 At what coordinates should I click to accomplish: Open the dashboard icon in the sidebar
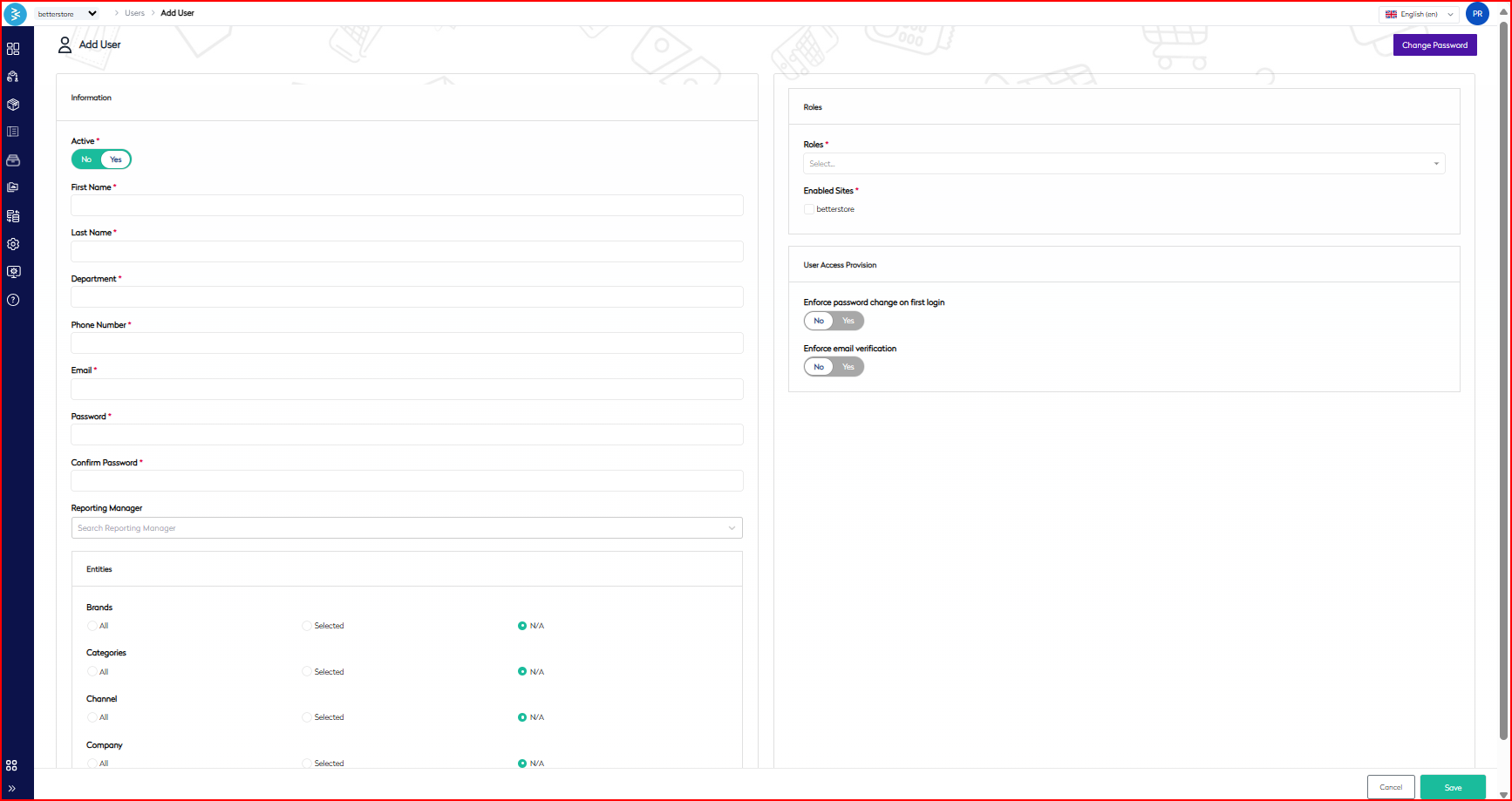[x=13, y=49]
